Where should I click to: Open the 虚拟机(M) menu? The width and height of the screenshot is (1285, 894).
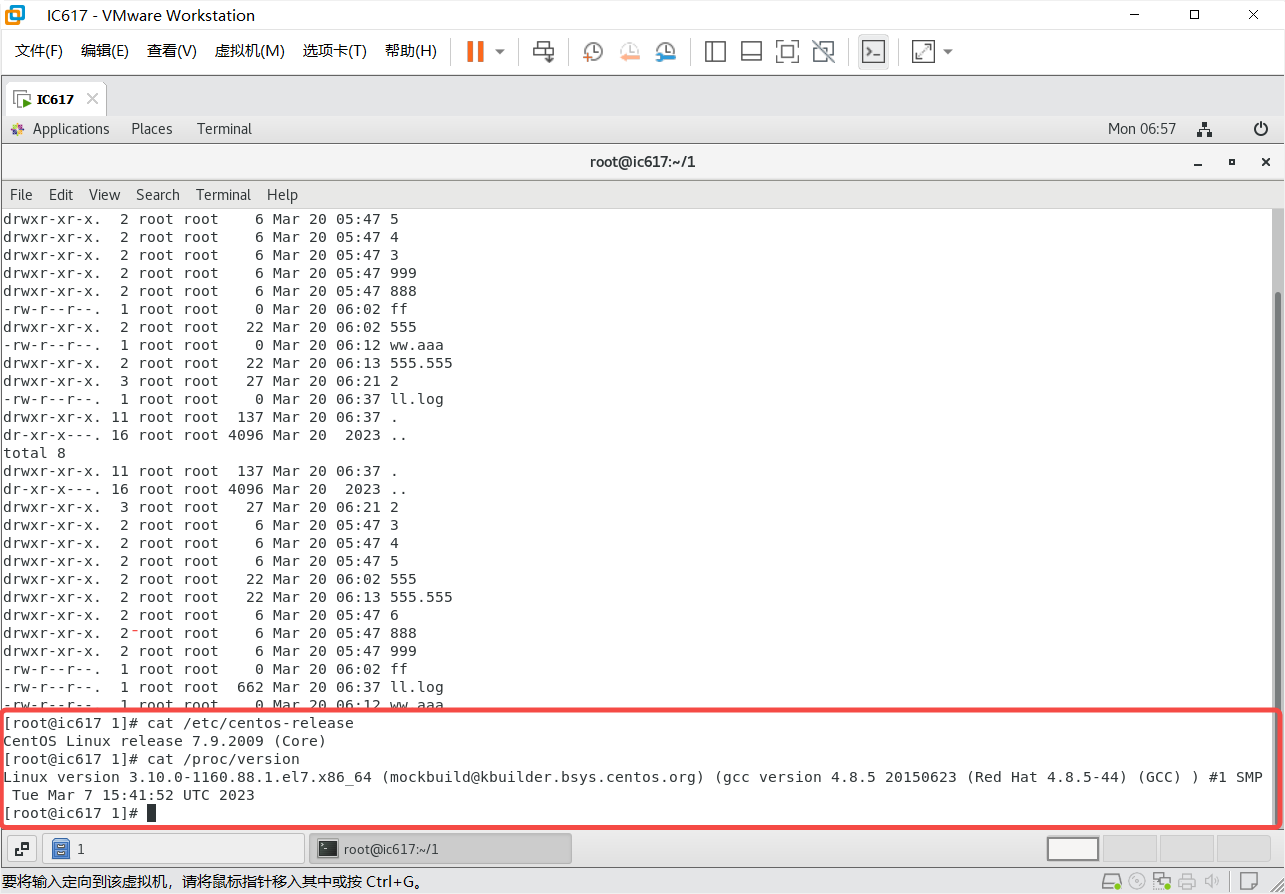tap(250, 51)
